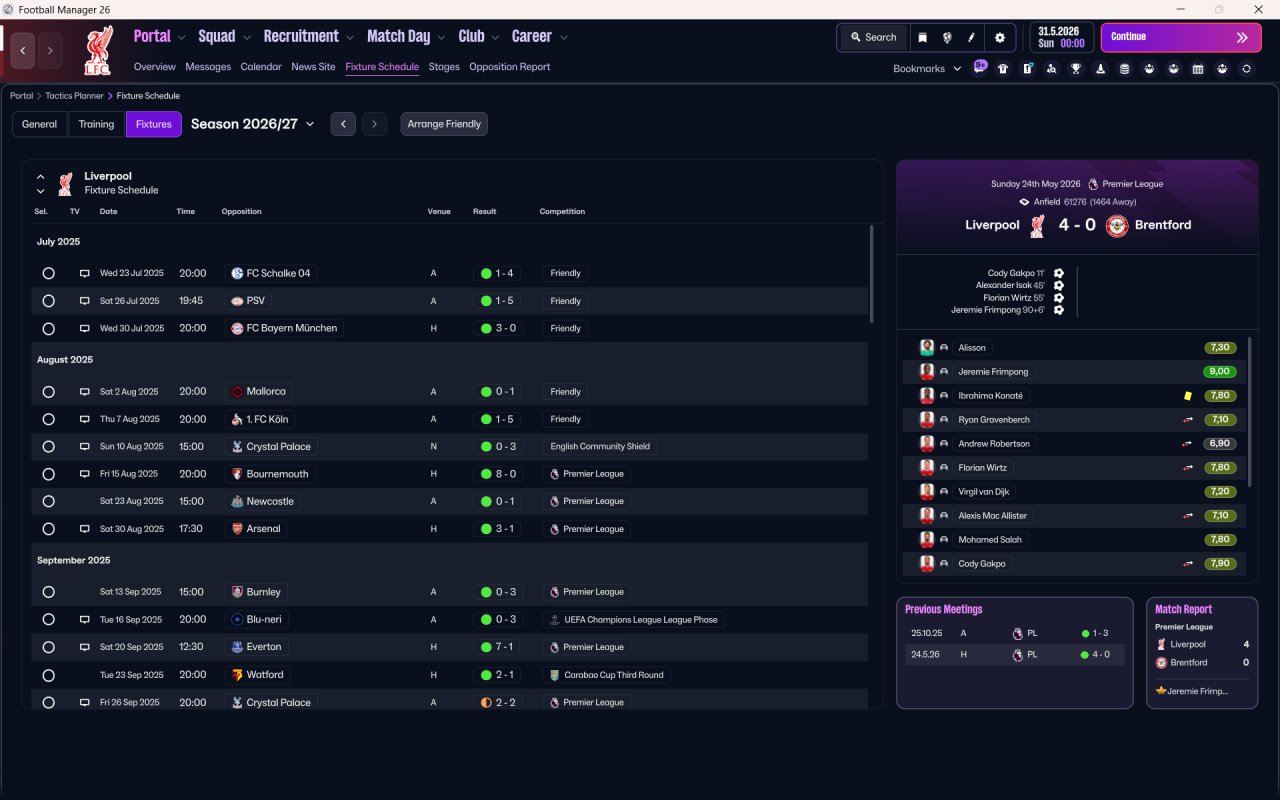Image resolution: width=1280 pixels, height=800 pixels.
Task: Click the Opposition column header
Action: [241, 212]
